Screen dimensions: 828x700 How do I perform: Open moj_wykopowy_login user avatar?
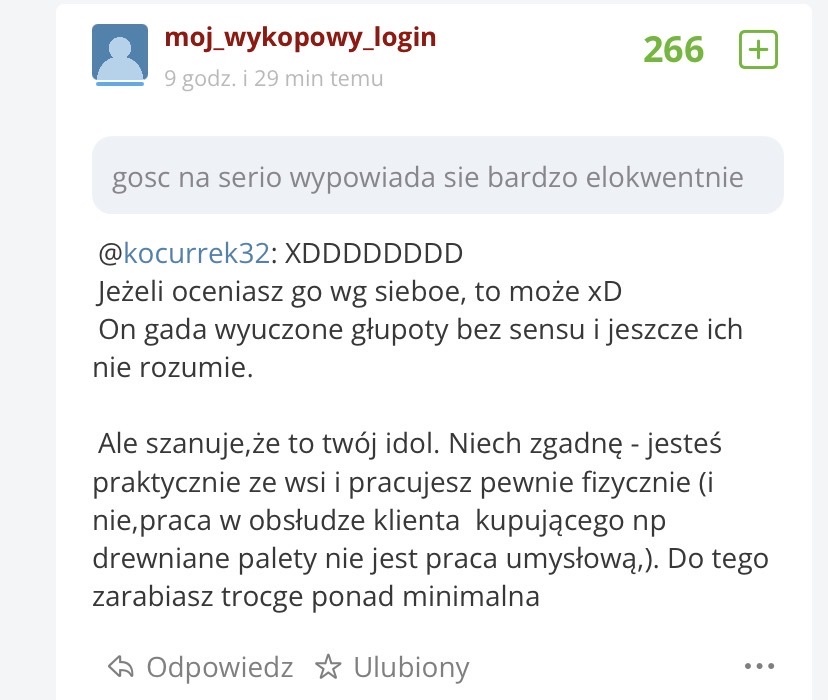(120, 52)
